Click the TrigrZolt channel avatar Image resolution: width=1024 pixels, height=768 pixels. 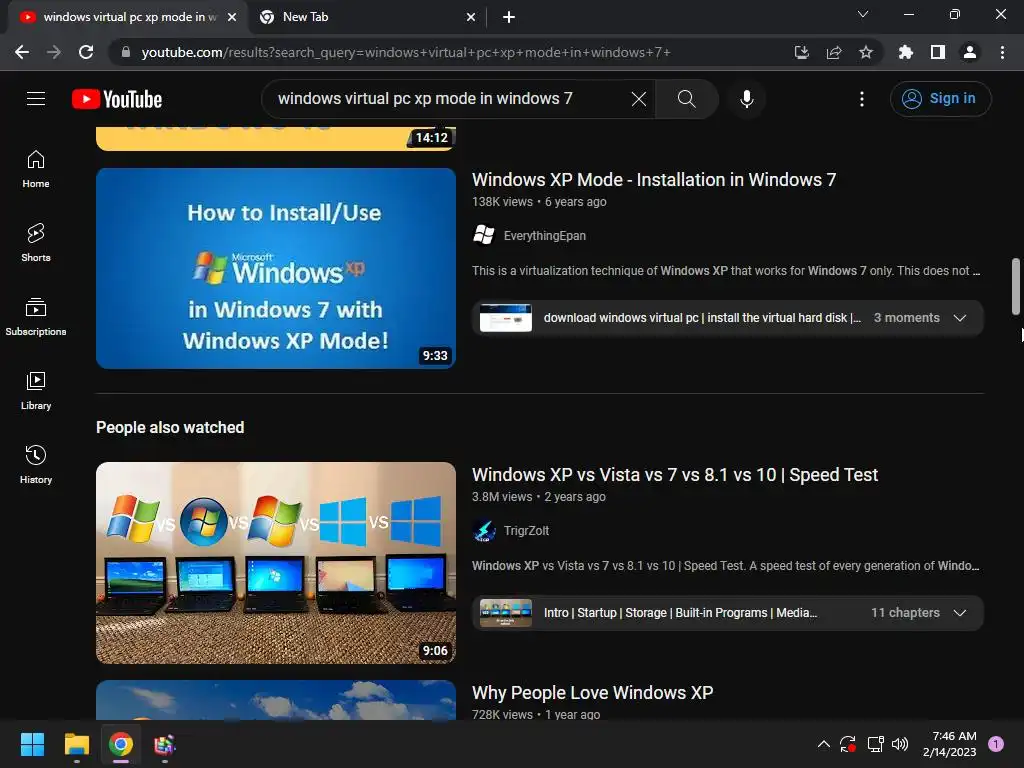pos(484,530)
